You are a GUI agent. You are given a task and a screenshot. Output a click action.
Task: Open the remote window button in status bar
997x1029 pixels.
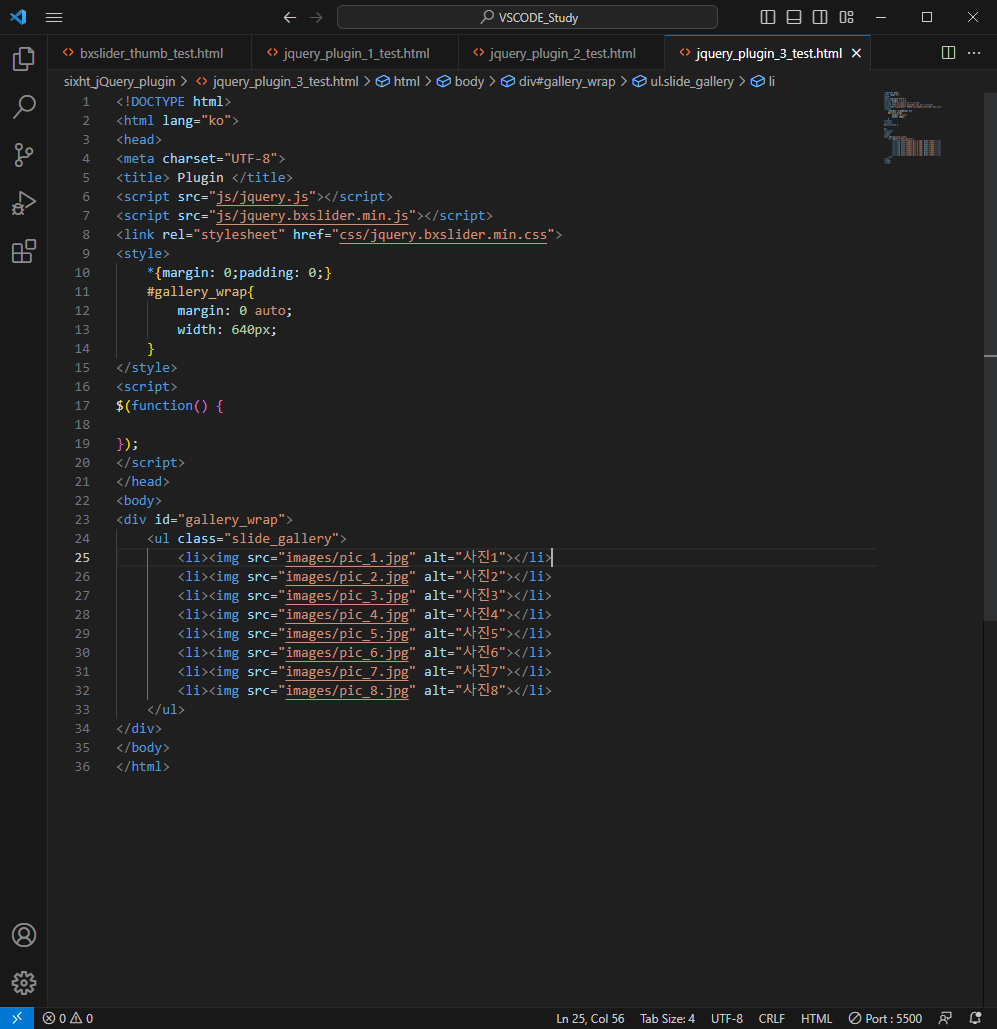[17, 1018]
